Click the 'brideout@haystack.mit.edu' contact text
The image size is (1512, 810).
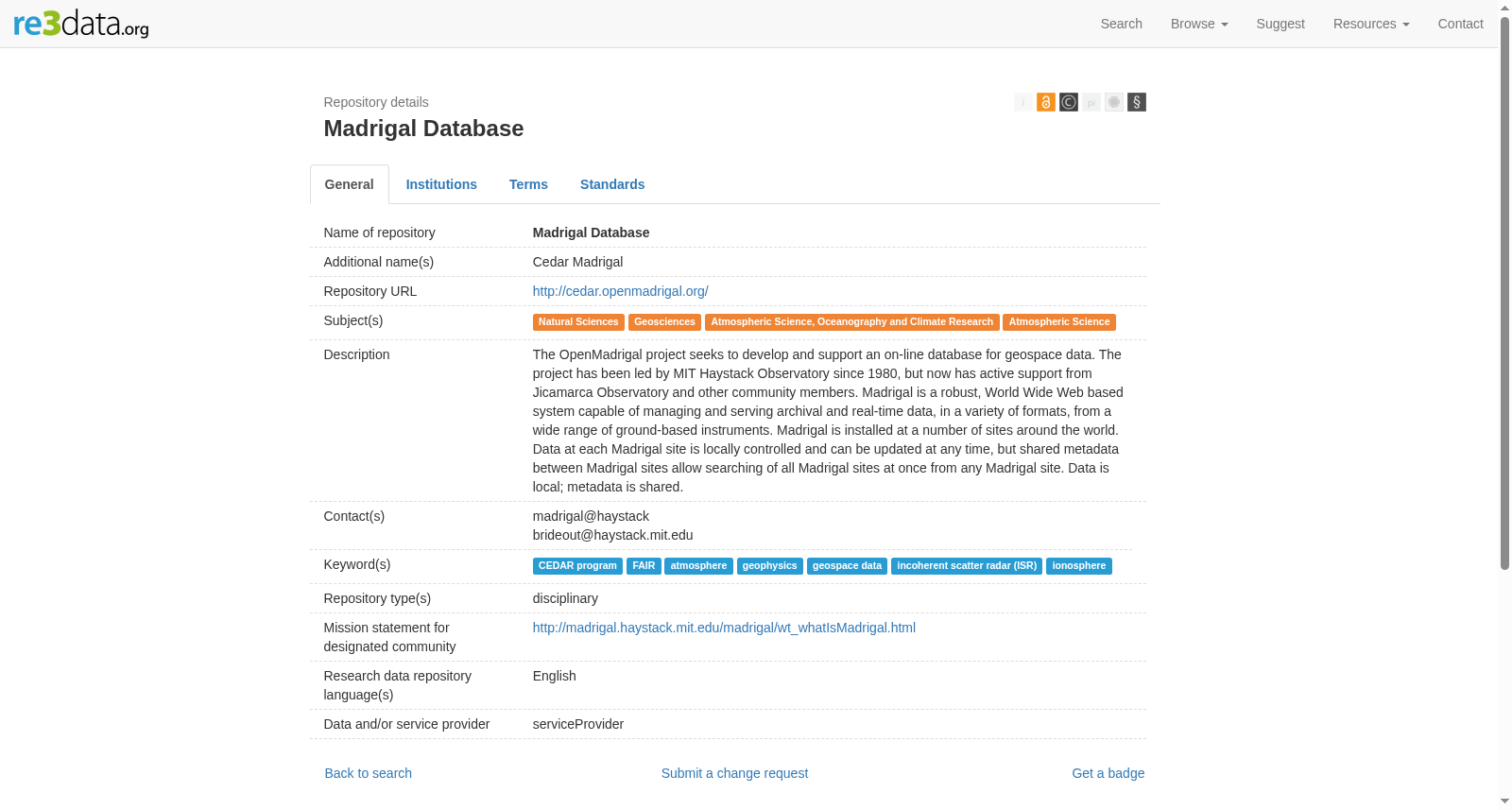(x=612, y=535)
